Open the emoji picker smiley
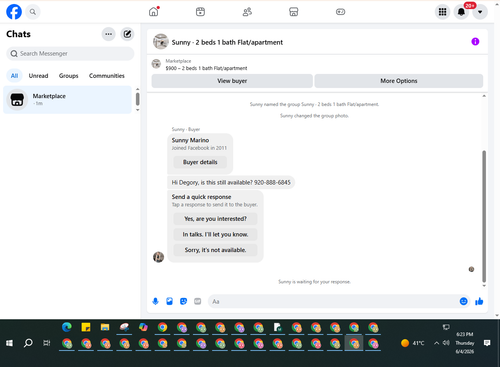This screenshot has width=500, height=367. coord(463,302)
